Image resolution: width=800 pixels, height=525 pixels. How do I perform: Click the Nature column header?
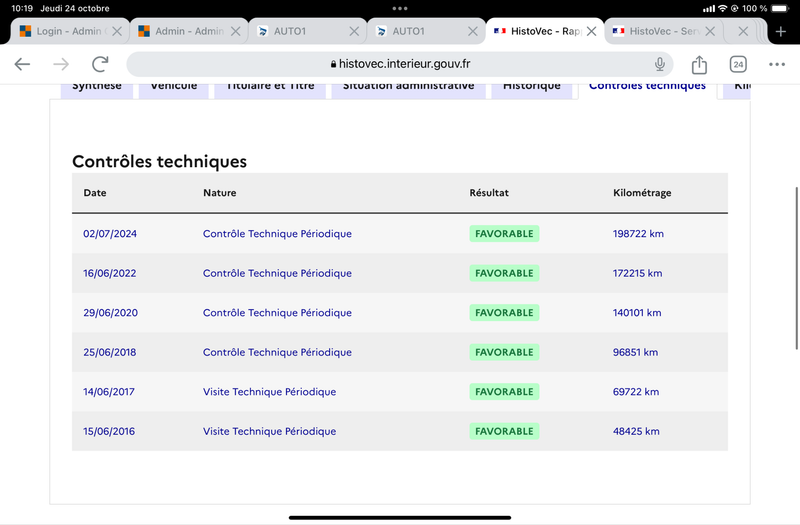(x=219, y=193)
